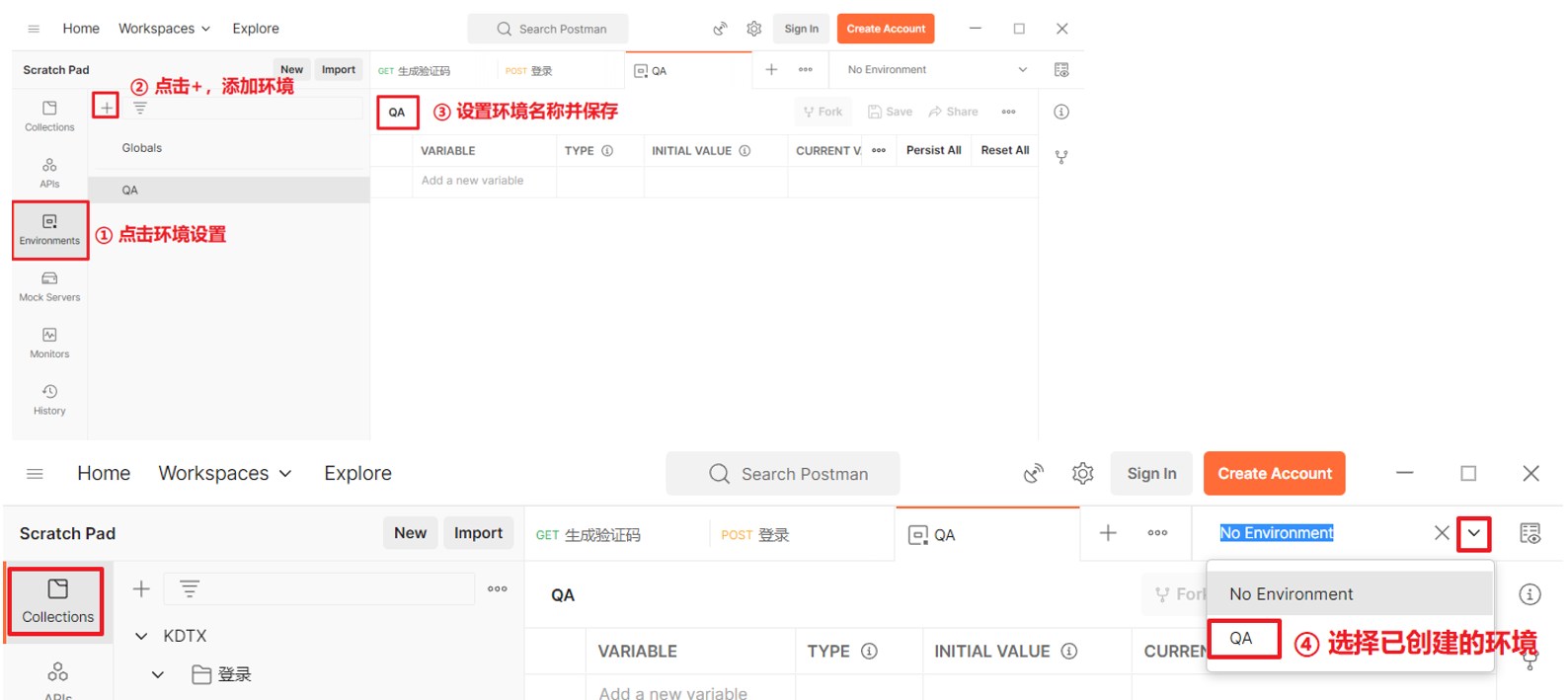Click Import button in upper screenshot Scratch Pad
This screenshot has width=1568, height=700.
pos(339,70)
